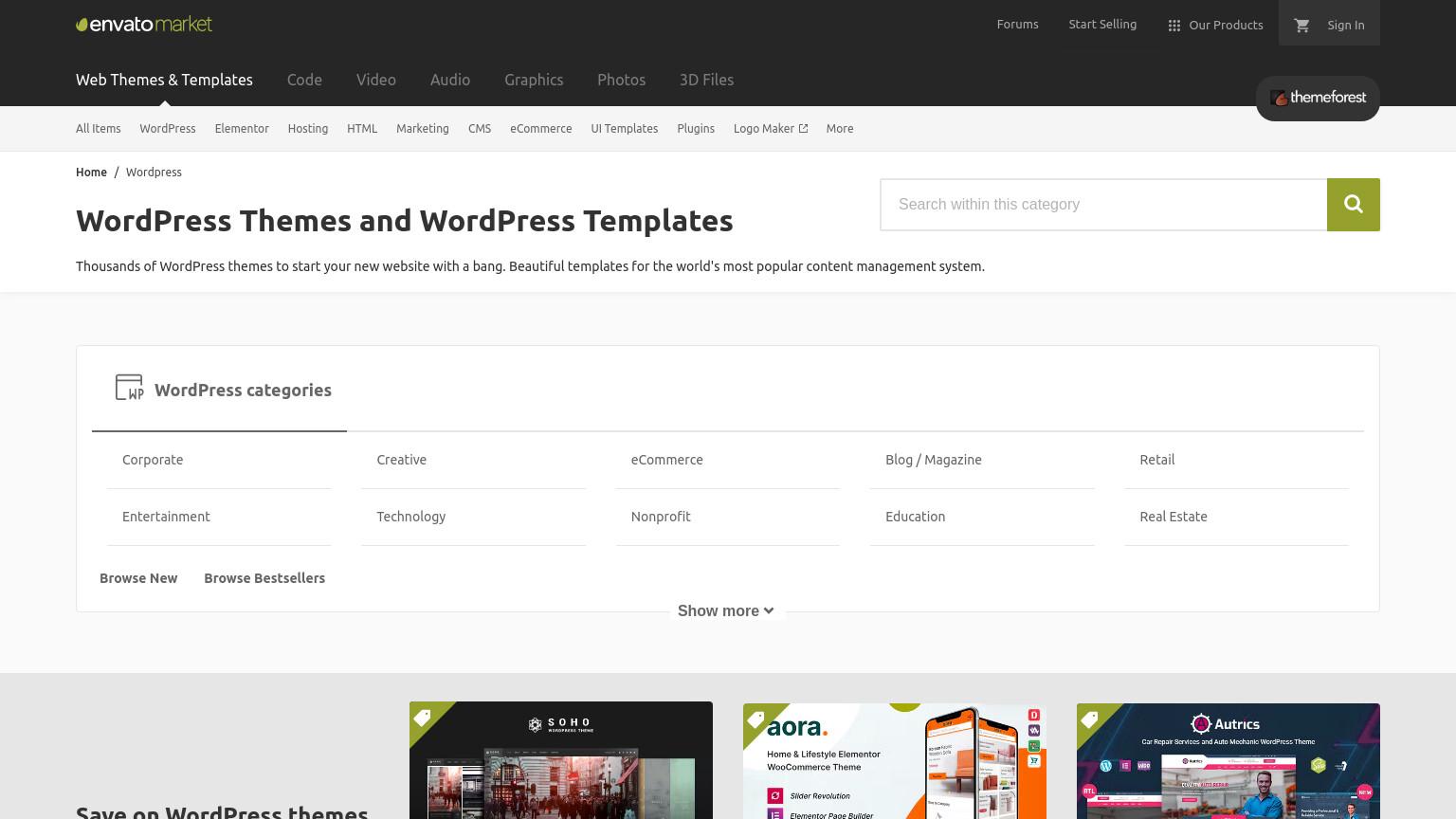Switch to the Code section
The image size is (1456, 819).
(304, 80)
